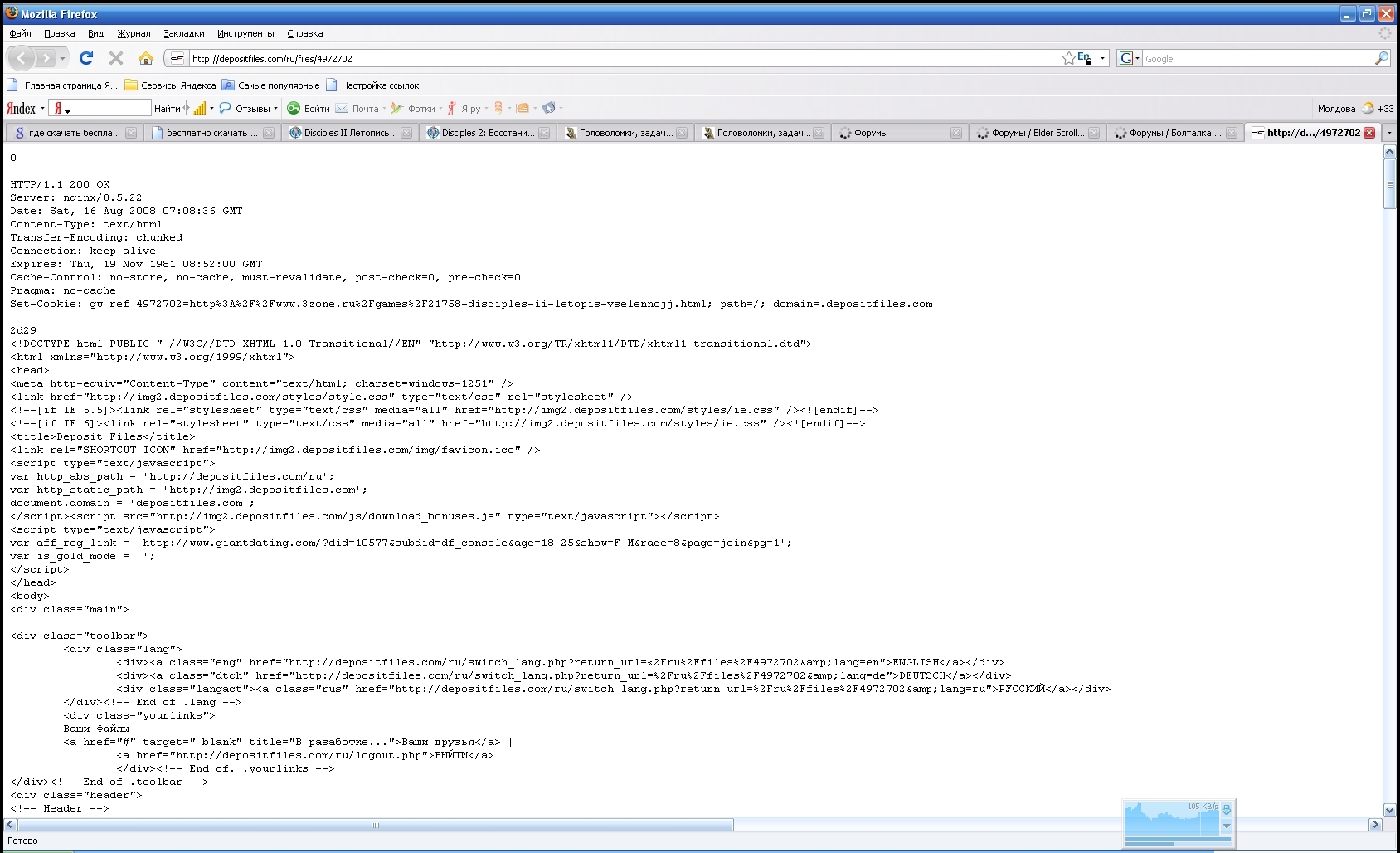Switch to the 'Disciples II Летопись' tab
Viewport: 1400px width, 853px height.
[x=348, y=133]
